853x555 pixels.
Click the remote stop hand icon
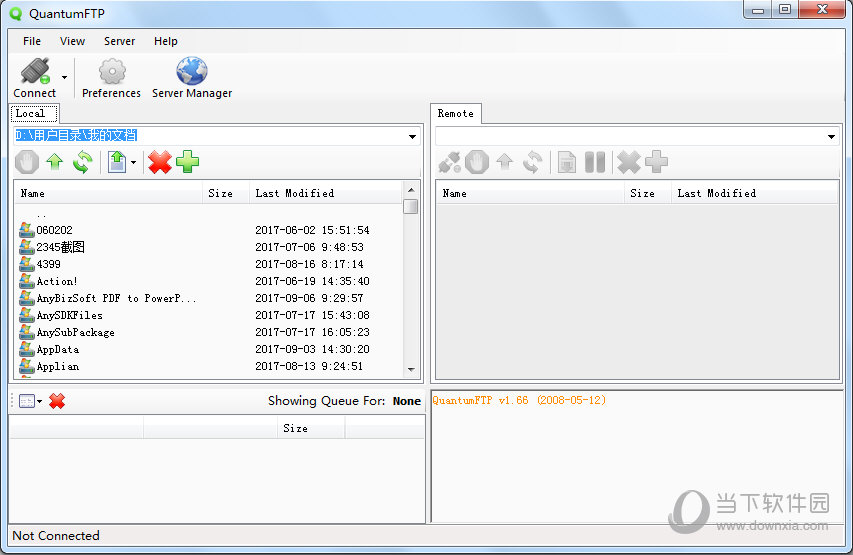(477, 162)
